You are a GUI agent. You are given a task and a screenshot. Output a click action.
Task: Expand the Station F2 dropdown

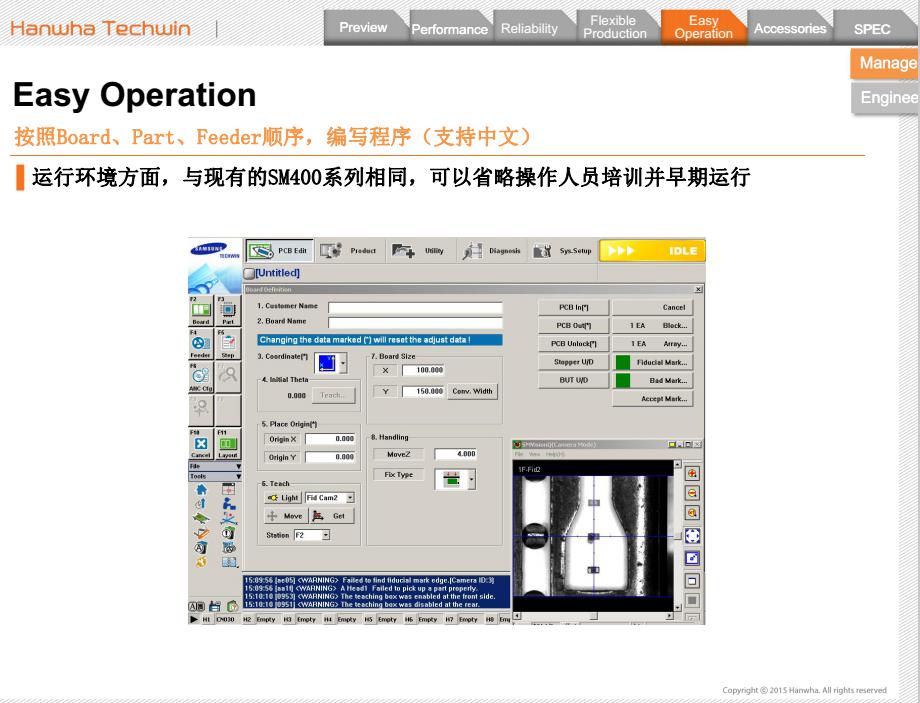point(325,535)
